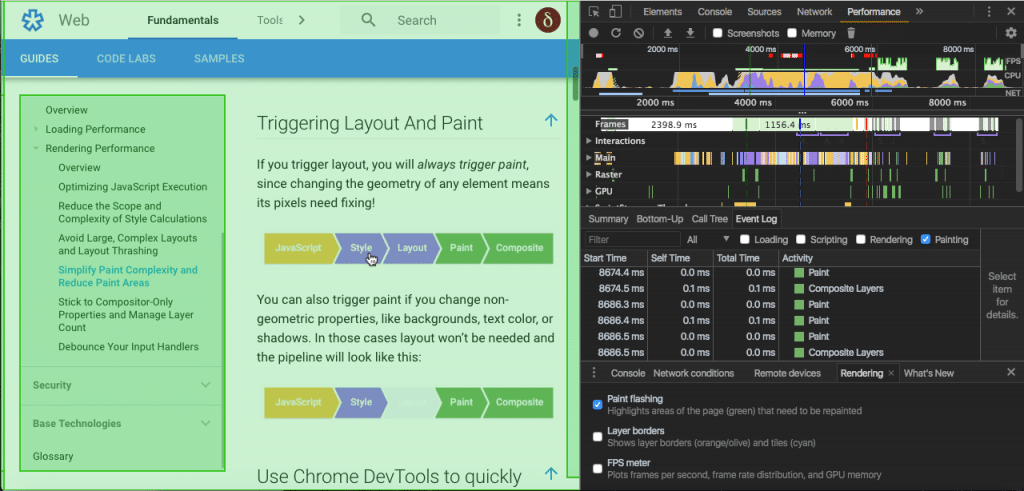Screen dimensions: 1024x491
Task: Open the Network tab in DevTools
Action: [x=814, y=12]
